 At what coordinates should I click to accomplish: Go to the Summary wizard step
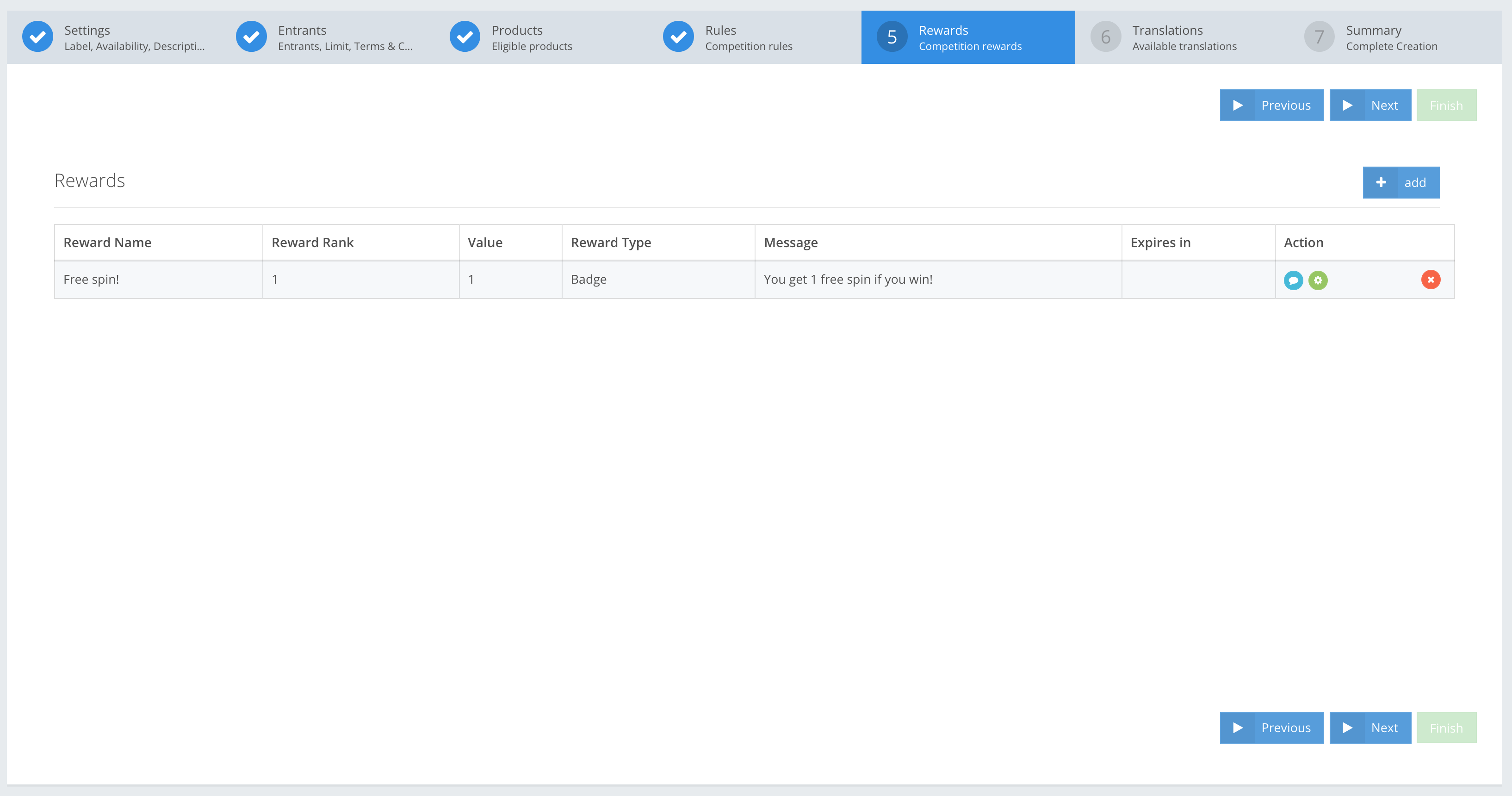tap(1391, 37)
